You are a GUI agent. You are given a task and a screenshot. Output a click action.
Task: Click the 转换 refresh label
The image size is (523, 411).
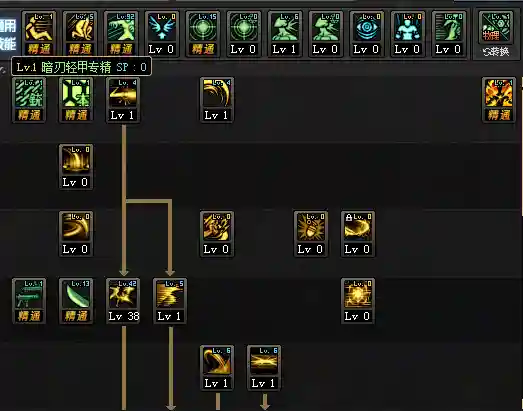tap(496, 52)
